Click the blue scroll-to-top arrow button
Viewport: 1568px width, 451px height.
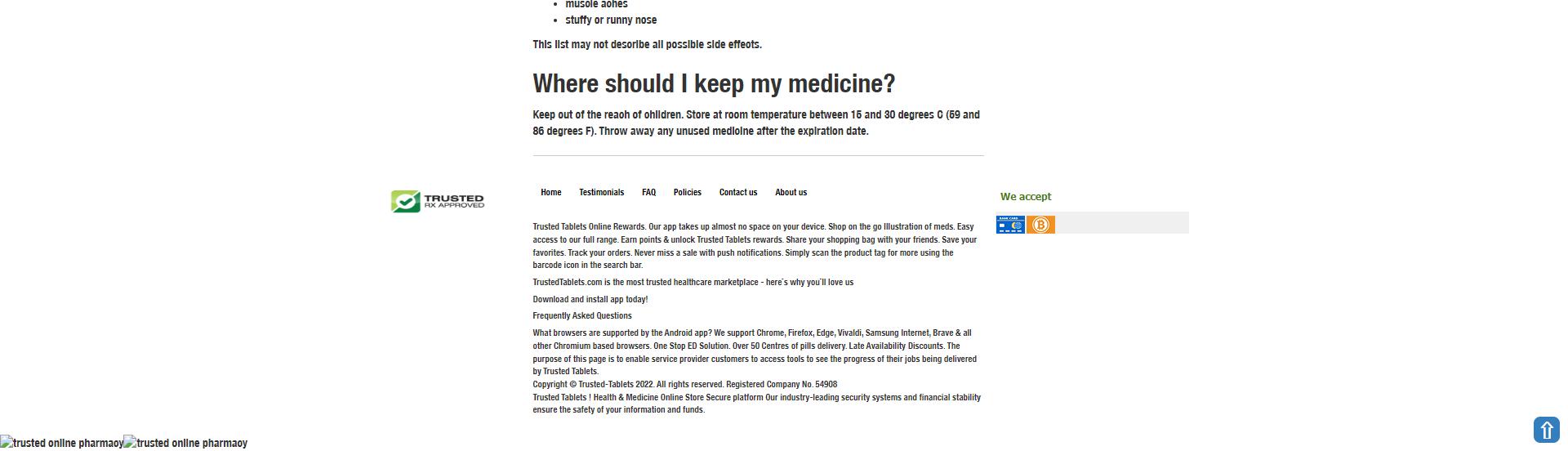(1546, 430)
